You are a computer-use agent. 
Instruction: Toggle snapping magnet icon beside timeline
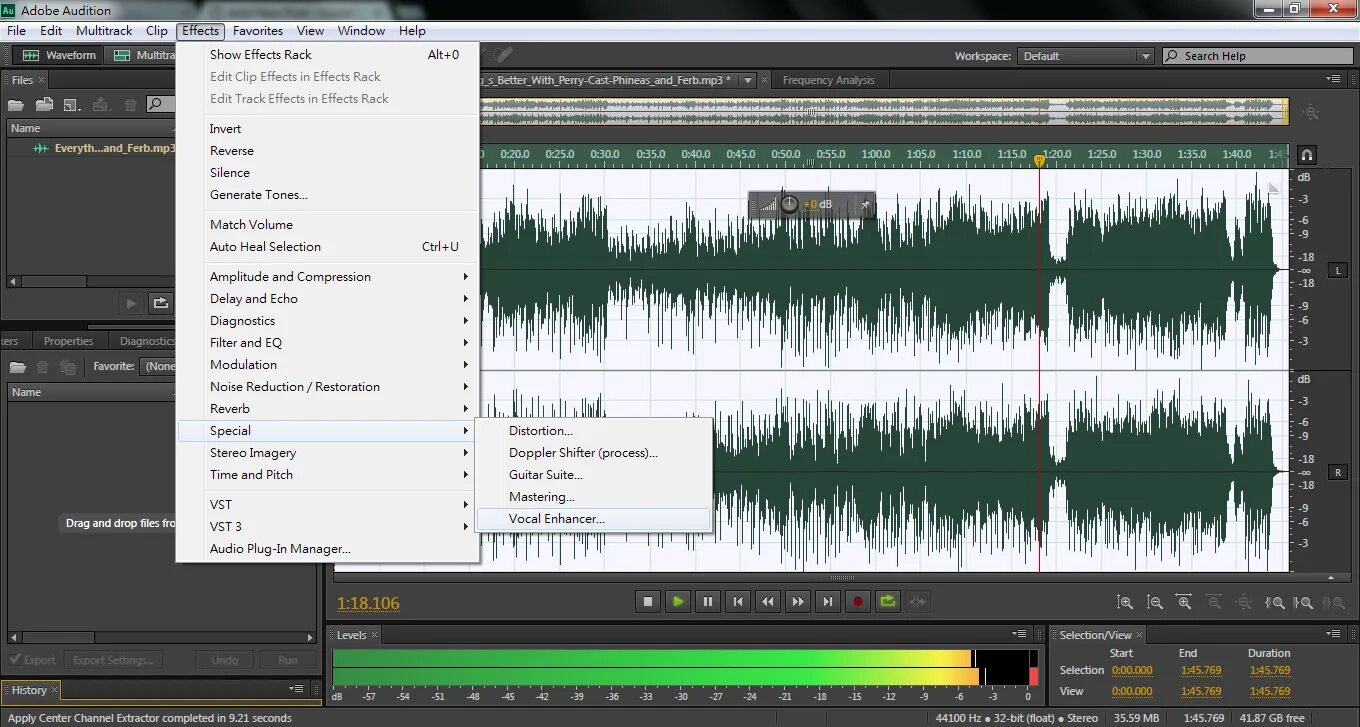click(x=1306, y=154)
